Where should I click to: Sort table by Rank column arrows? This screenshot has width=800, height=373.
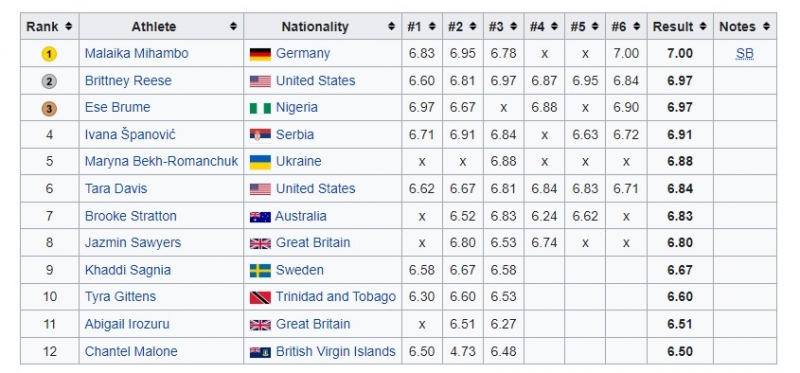click(69, 27)
